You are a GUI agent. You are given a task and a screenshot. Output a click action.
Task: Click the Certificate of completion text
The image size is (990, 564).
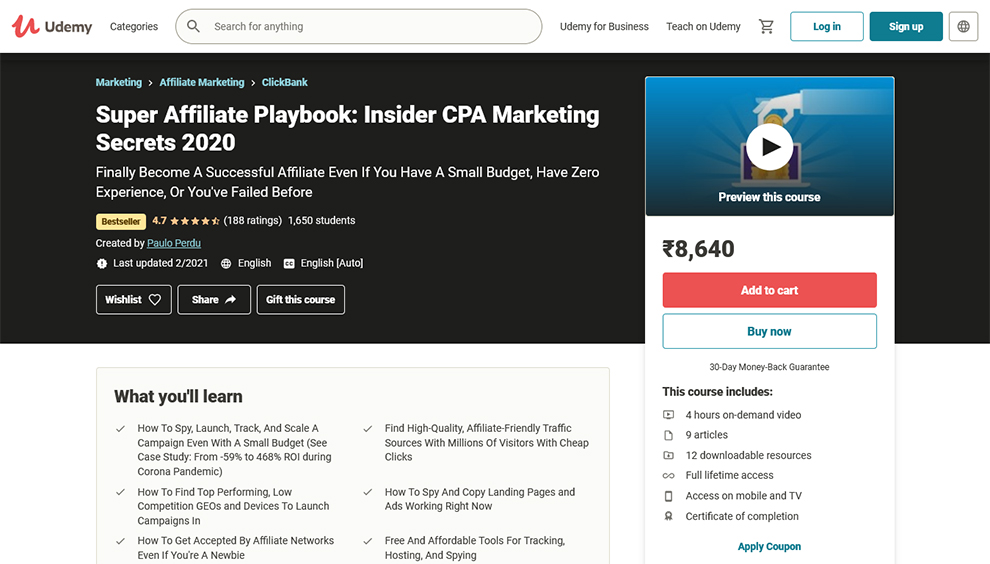[742, 516]
